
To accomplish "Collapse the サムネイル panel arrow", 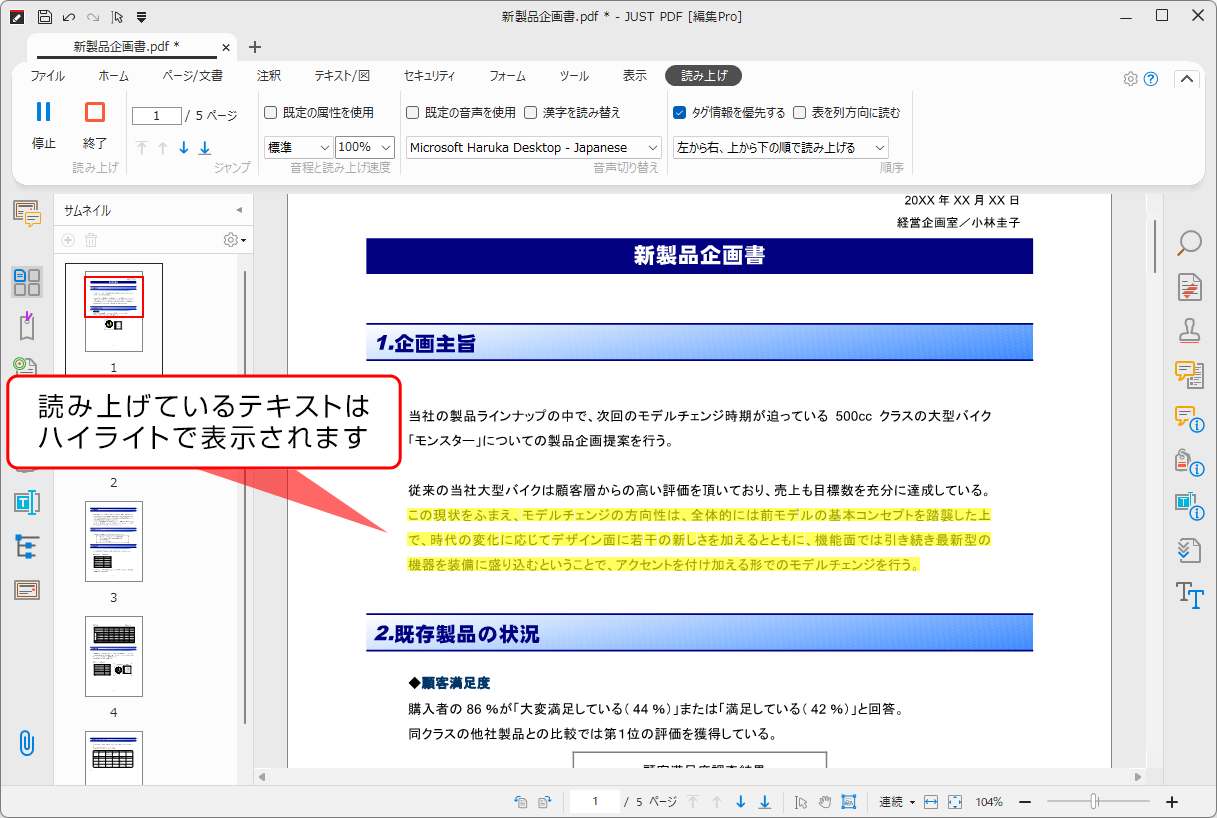I will (x=239, y=210).
